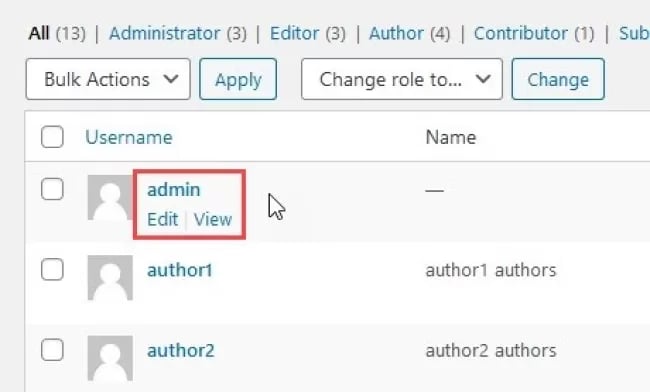Open the author2 username link

pyautogui.click(x=181, y=351)
